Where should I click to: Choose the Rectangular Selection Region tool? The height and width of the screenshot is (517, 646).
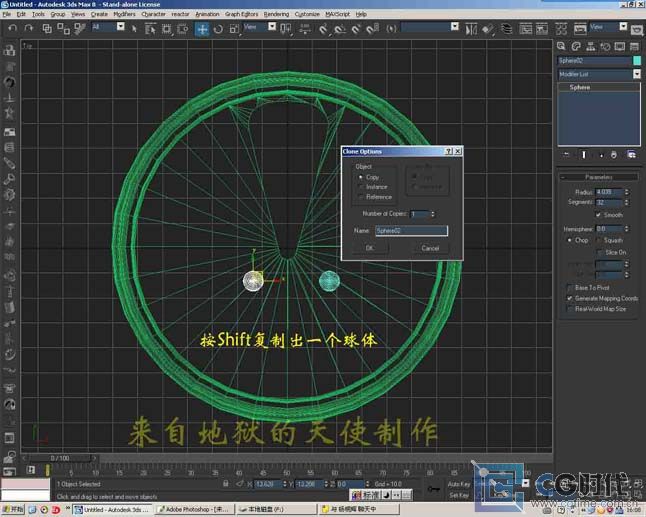pyautogui.click(x=167, y=29)
